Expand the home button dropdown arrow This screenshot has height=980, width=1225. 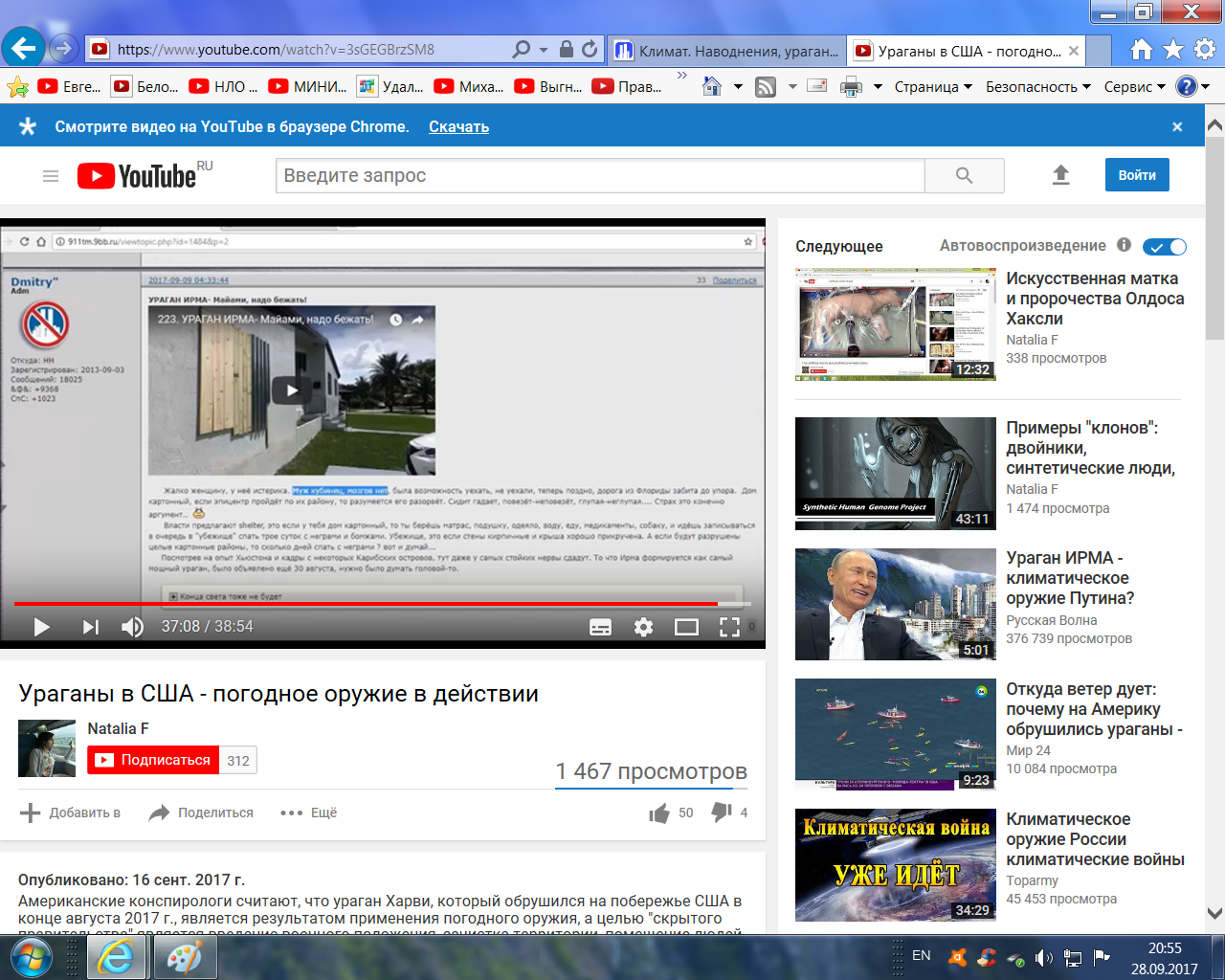(x=738, y=87)
